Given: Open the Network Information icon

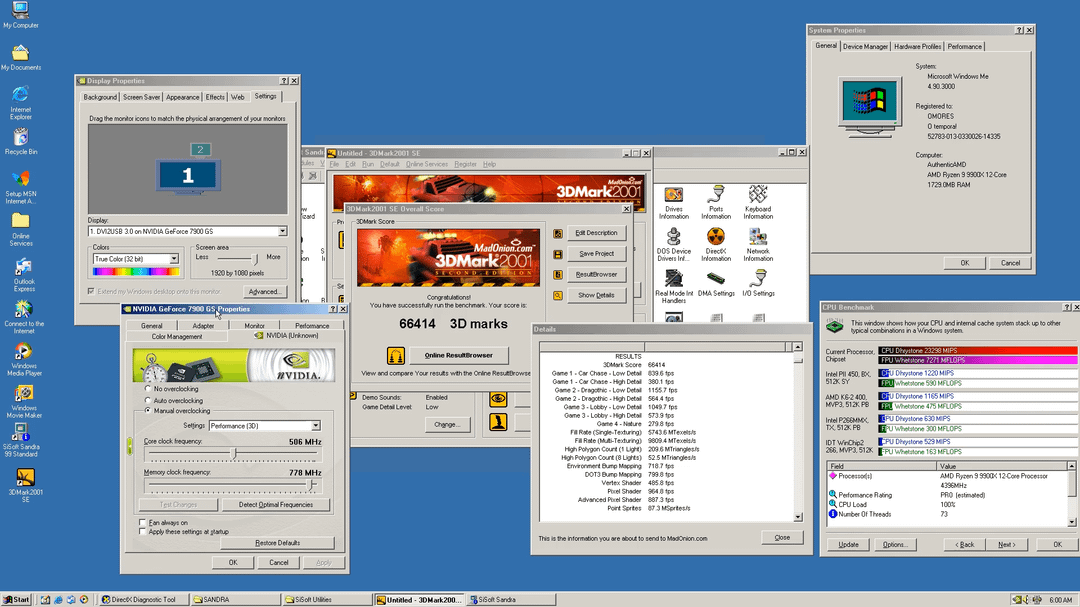Looking at the screenshot, I should 758,237.
